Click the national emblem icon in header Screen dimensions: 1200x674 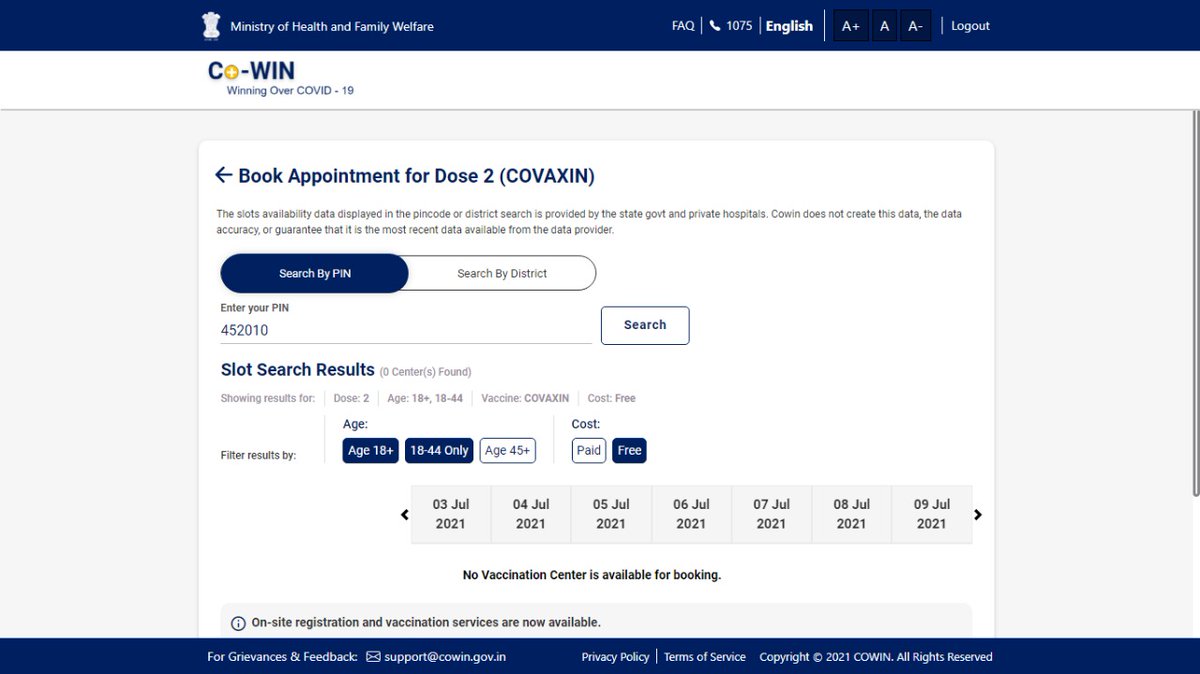[x=211, y=26]
